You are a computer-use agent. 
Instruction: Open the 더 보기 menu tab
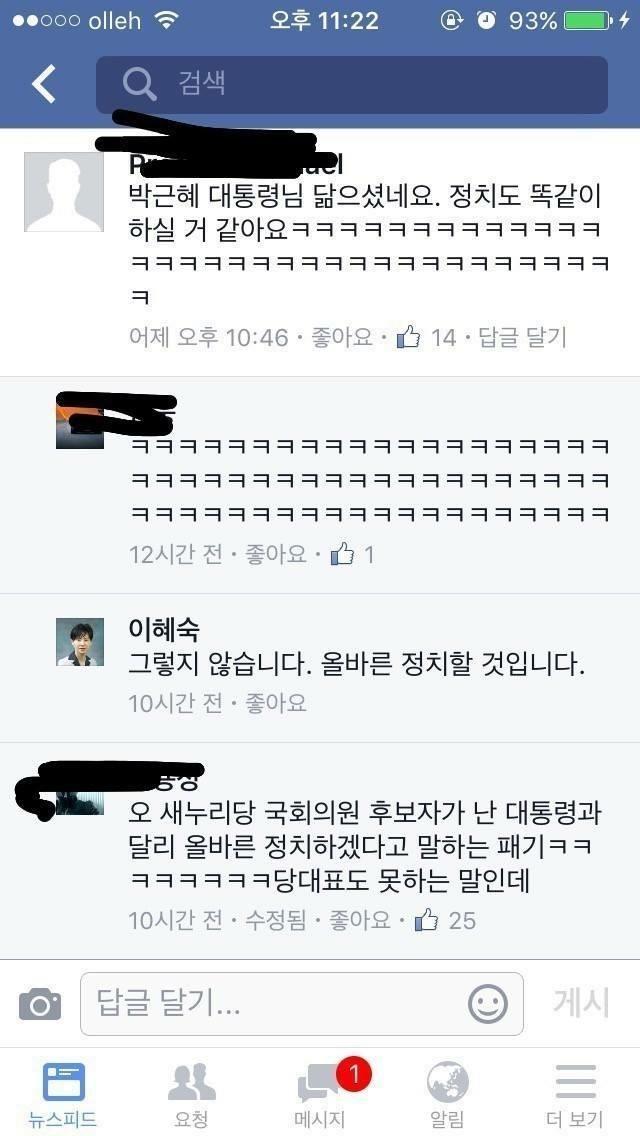[x=575, y=1095]
